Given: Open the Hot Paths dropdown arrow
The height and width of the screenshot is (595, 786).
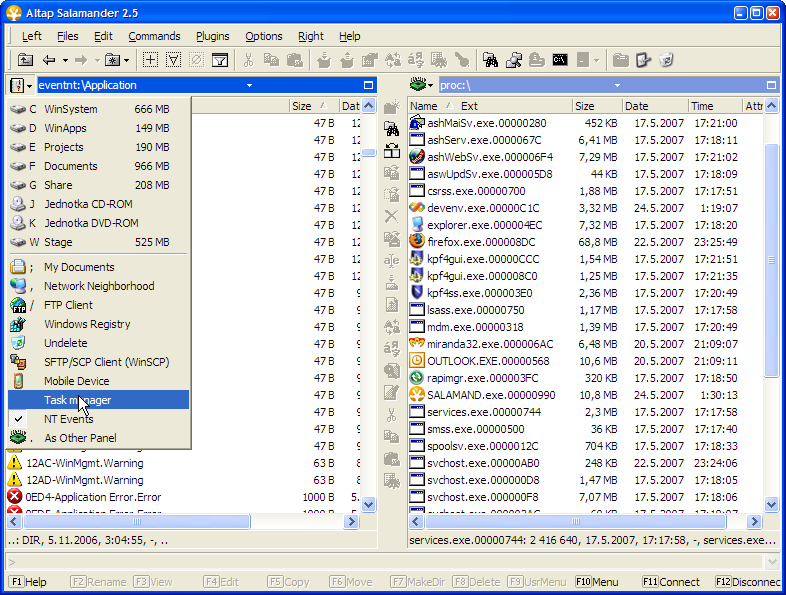Looking at the screenshot, I should 127,61.
